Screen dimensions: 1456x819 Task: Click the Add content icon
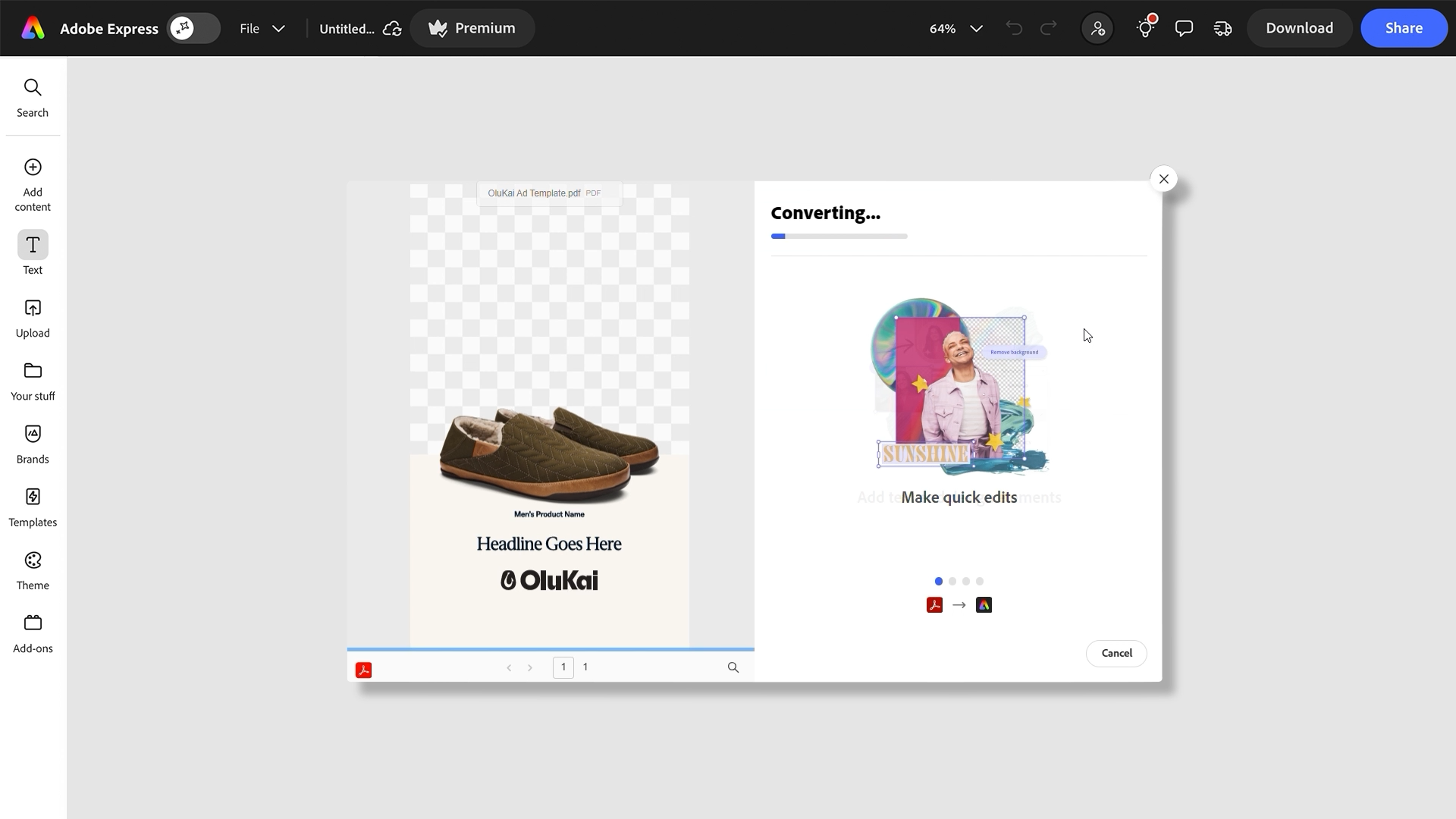click(33, 168)
